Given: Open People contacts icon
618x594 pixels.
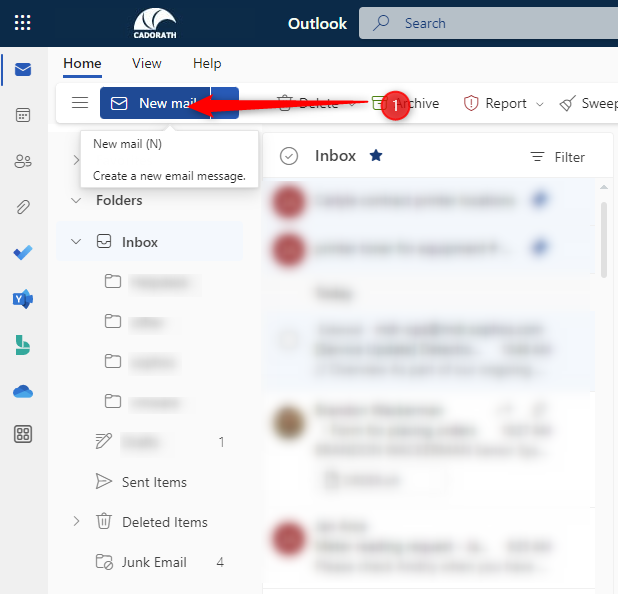Looking at the screenshot, I should (23, 161).
